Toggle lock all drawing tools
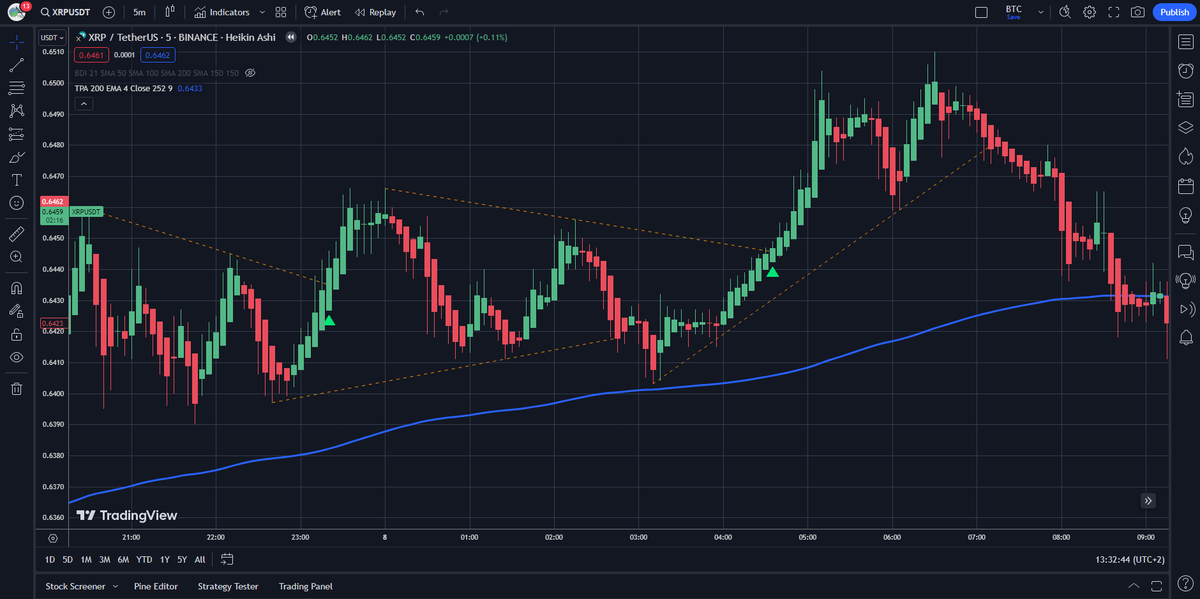 coord(16,334)
